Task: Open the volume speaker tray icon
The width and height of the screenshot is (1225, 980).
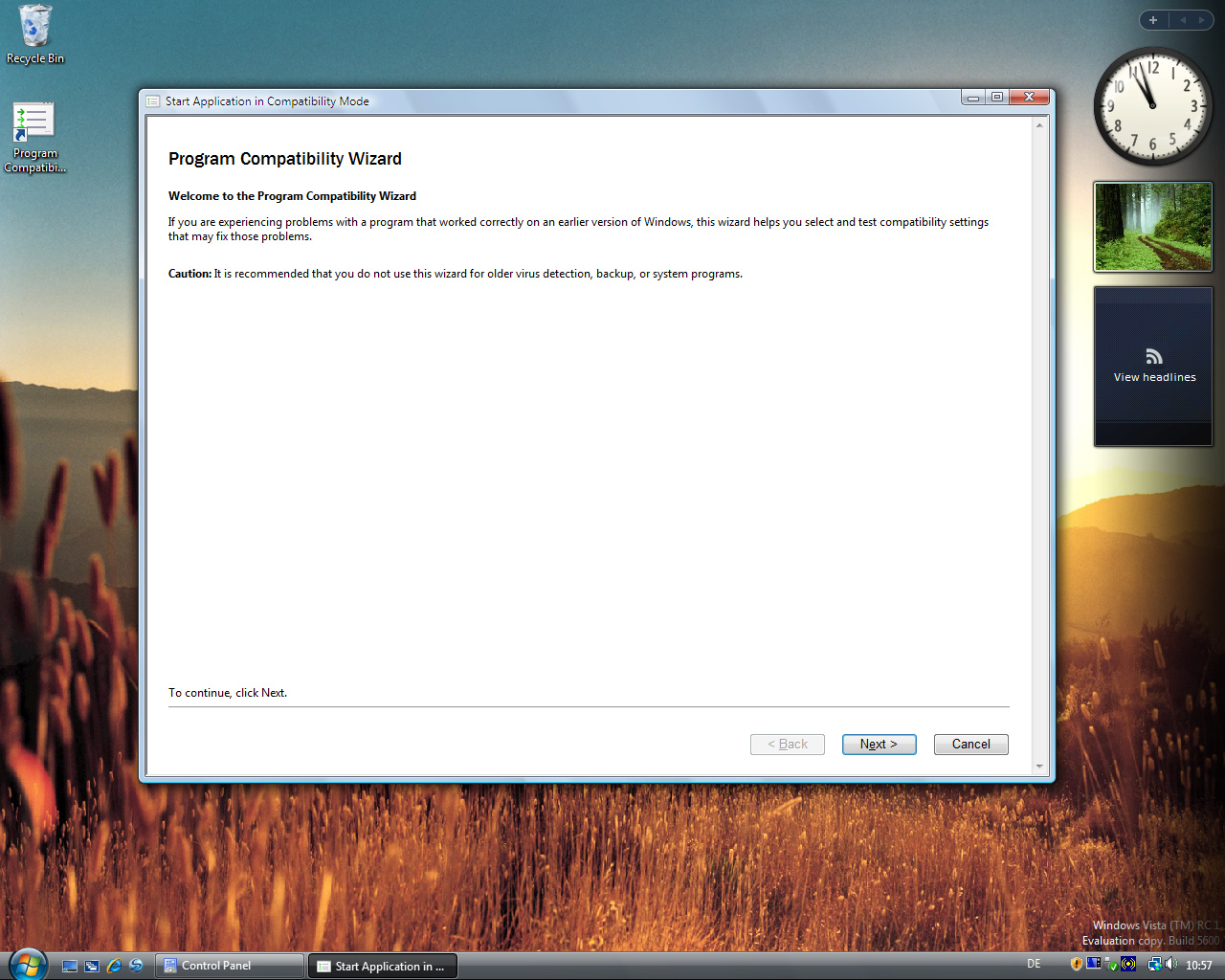Action: (1171, 964)
